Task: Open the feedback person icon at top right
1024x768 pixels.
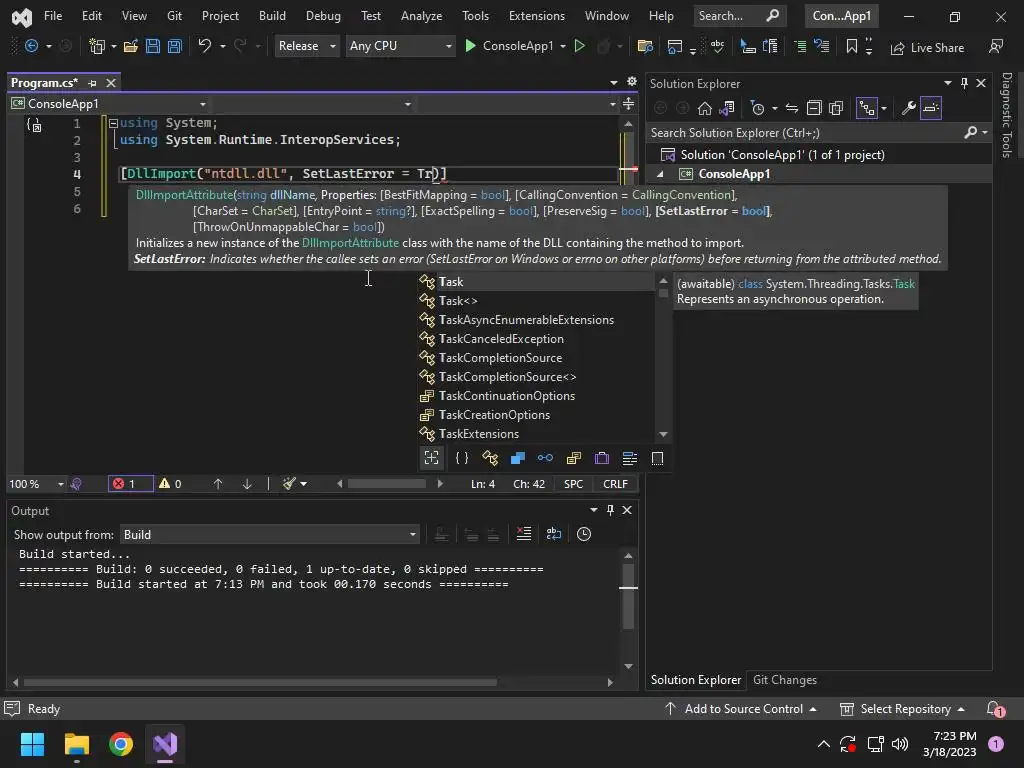Action: (x=996, y=46)
